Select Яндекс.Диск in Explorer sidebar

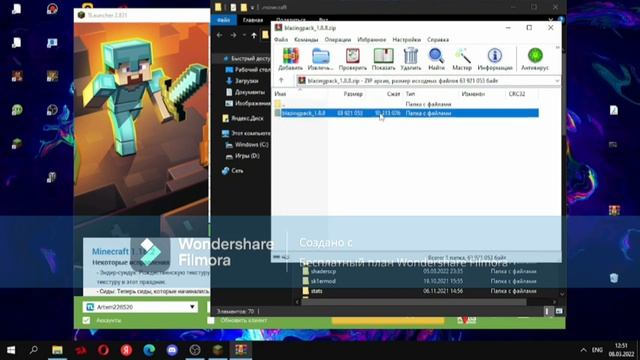click(243, 118)
